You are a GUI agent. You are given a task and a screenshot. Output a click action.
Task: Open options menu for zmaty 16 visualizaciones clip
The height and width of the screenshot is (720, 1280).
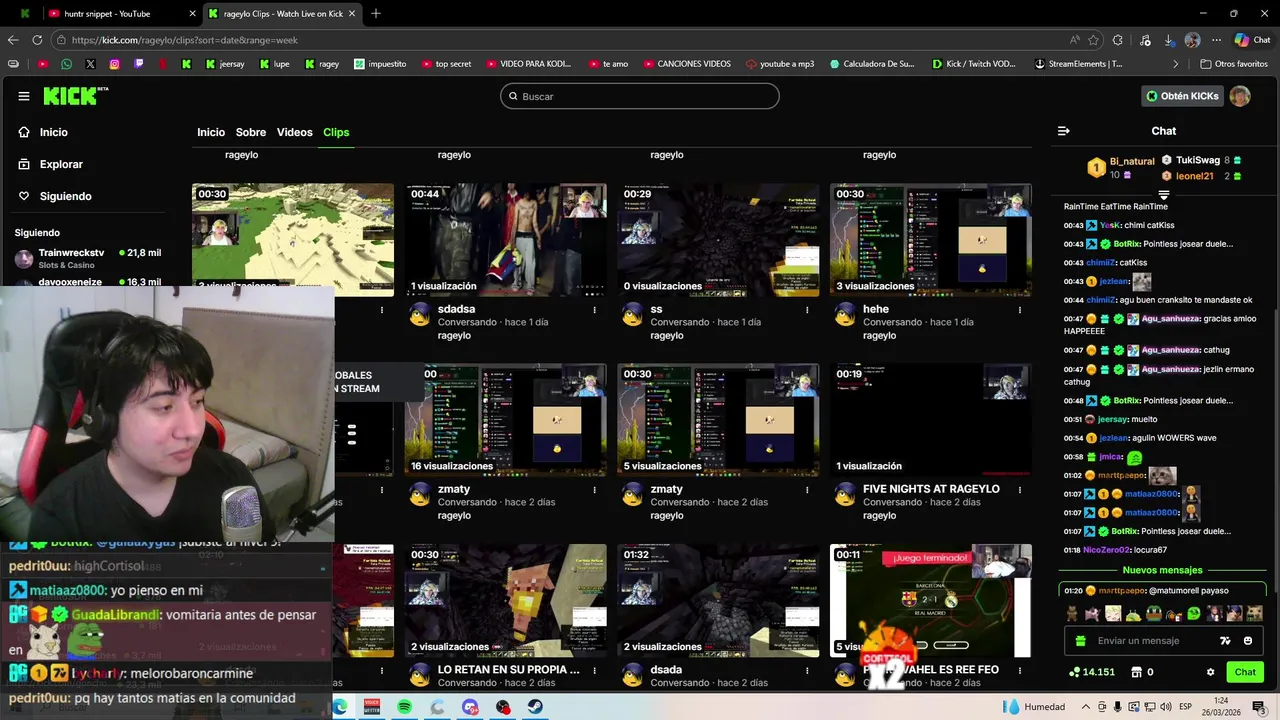(594, 490)
